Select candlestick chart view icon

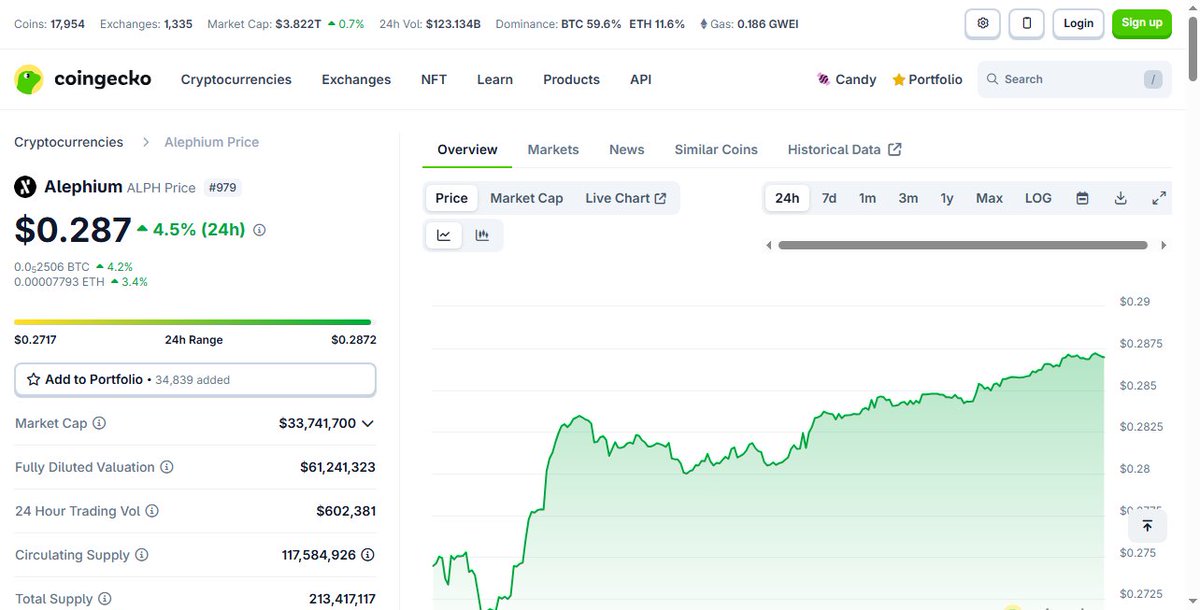pos(482,235)
